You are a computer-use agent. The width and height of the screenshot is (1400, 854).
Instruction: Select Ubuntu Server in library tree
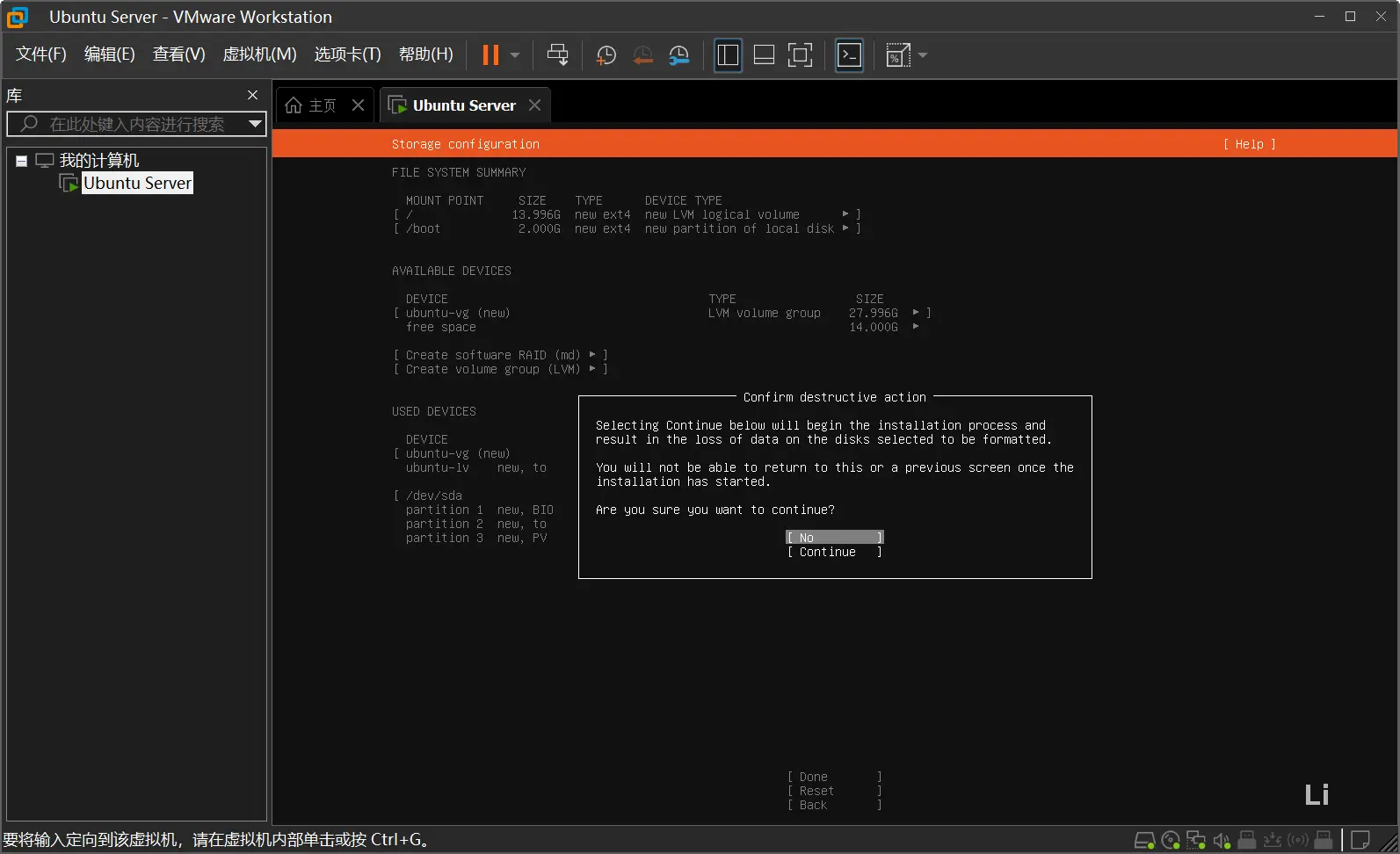137,183
